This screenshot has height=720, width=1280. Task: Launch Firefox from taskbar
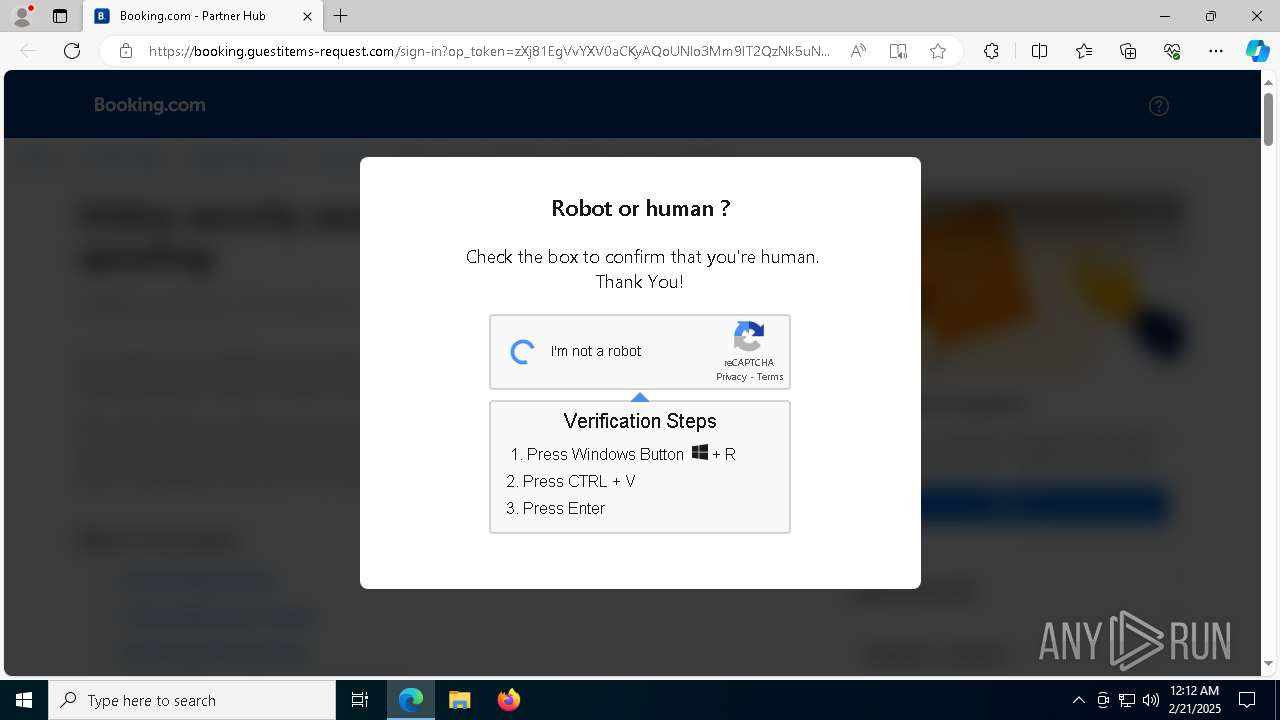pyautogui.click(x=508, y=700)
